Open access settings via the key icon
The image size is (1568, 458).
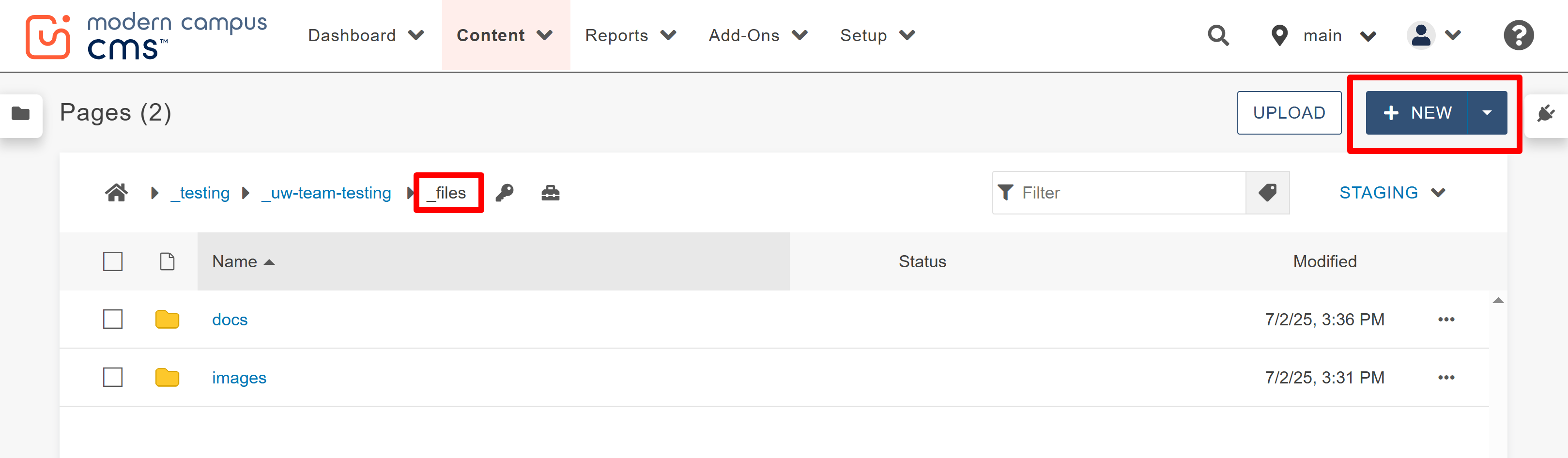[505, 193]
